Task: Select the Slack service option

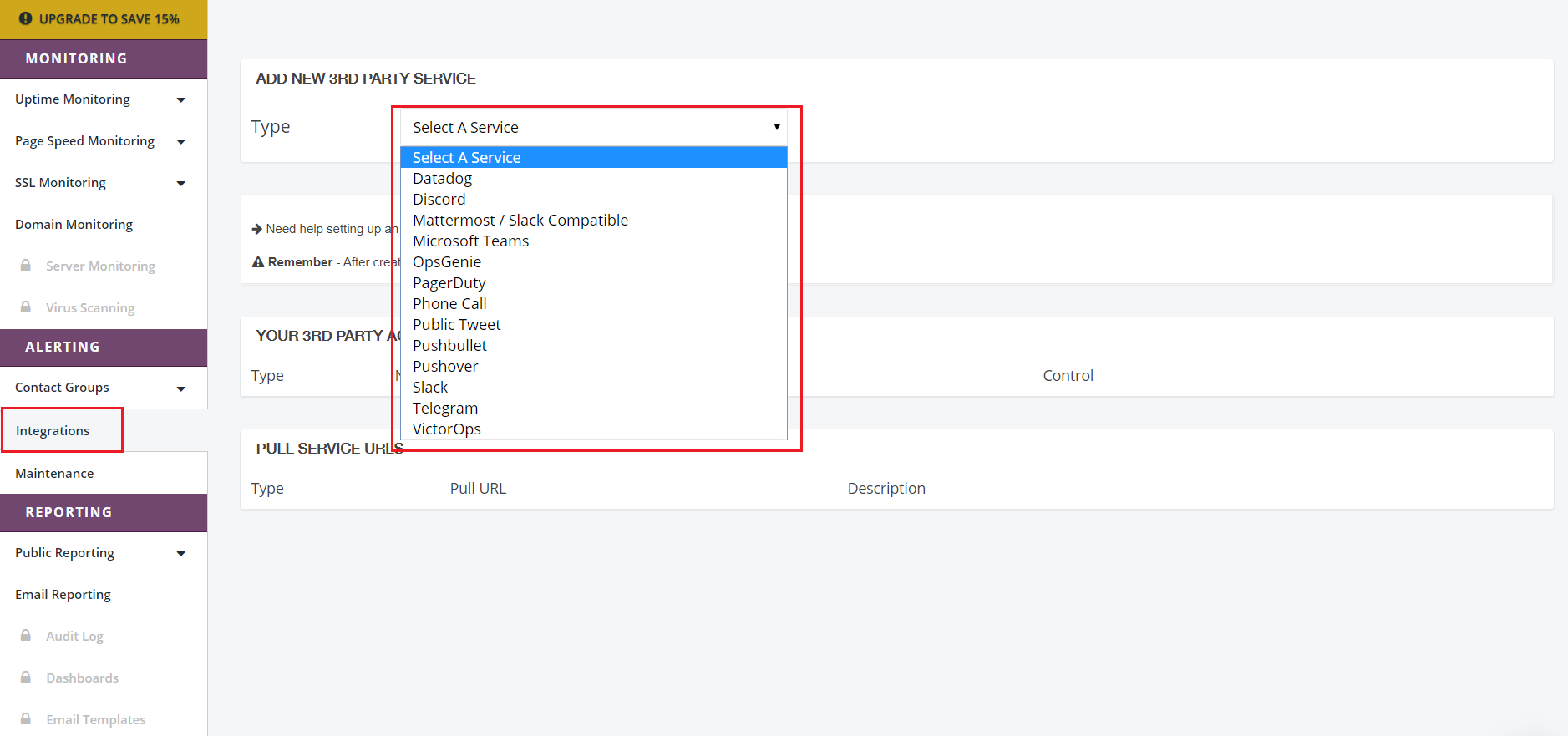Action: 594,387
